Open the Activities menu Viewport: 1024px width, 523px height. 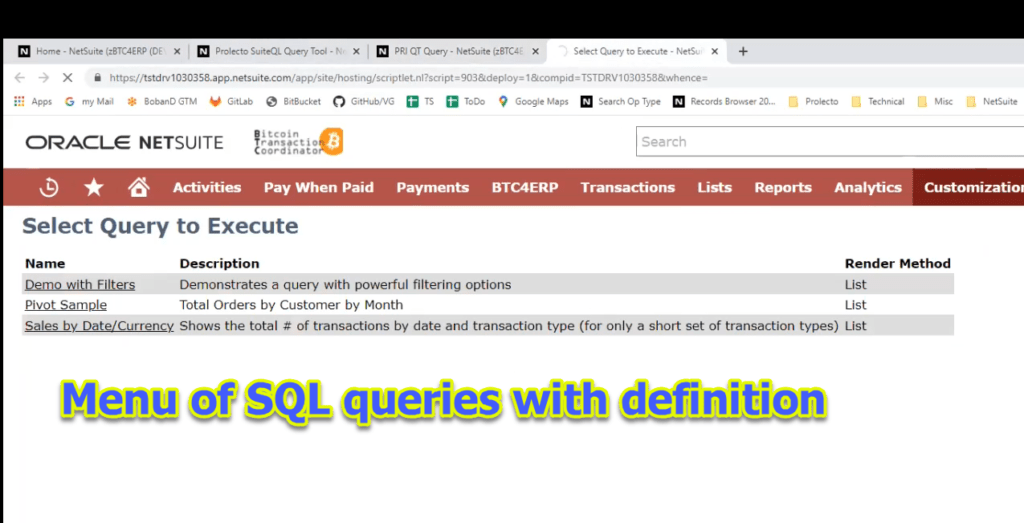[207, 187]
